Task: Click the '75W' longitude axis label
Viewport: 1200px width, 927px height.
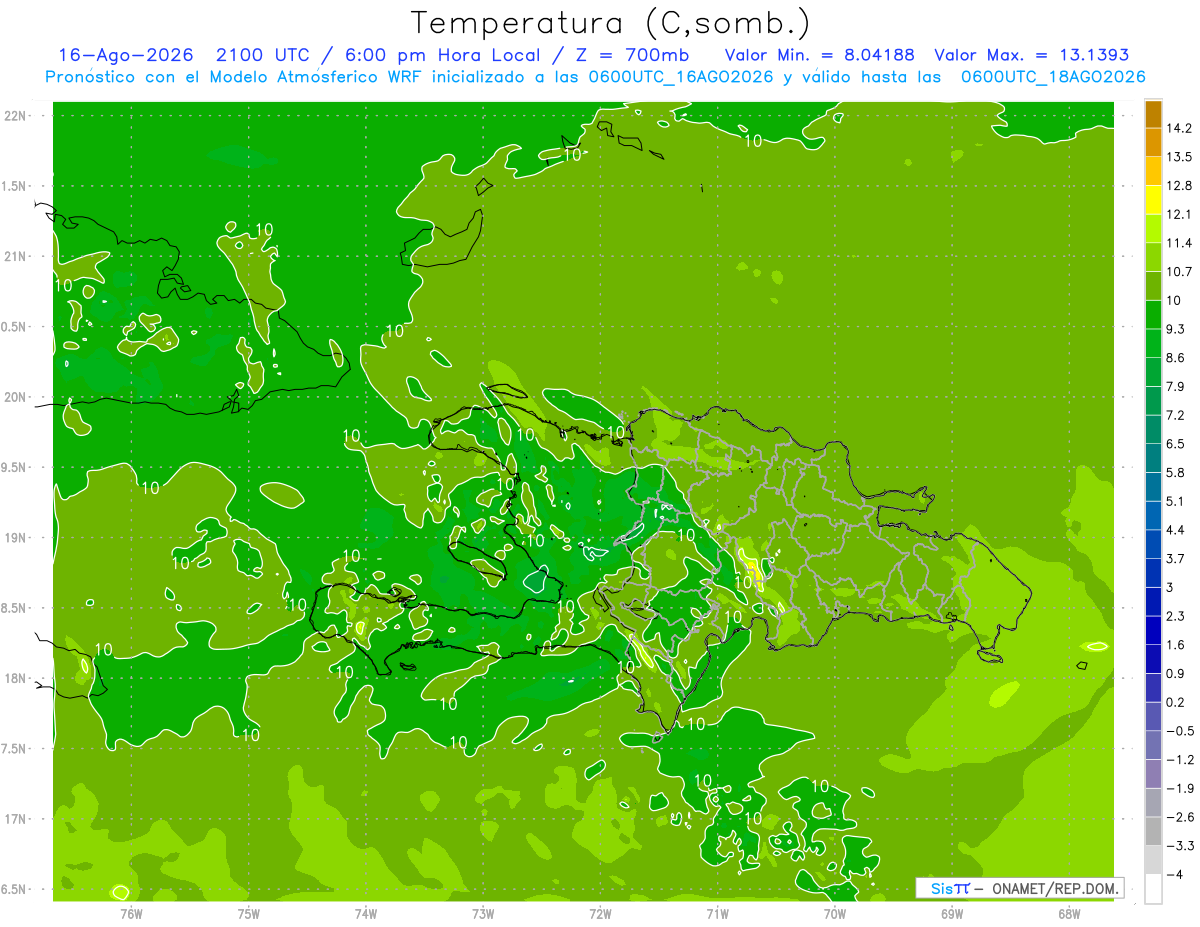Action: click(248, 913)
